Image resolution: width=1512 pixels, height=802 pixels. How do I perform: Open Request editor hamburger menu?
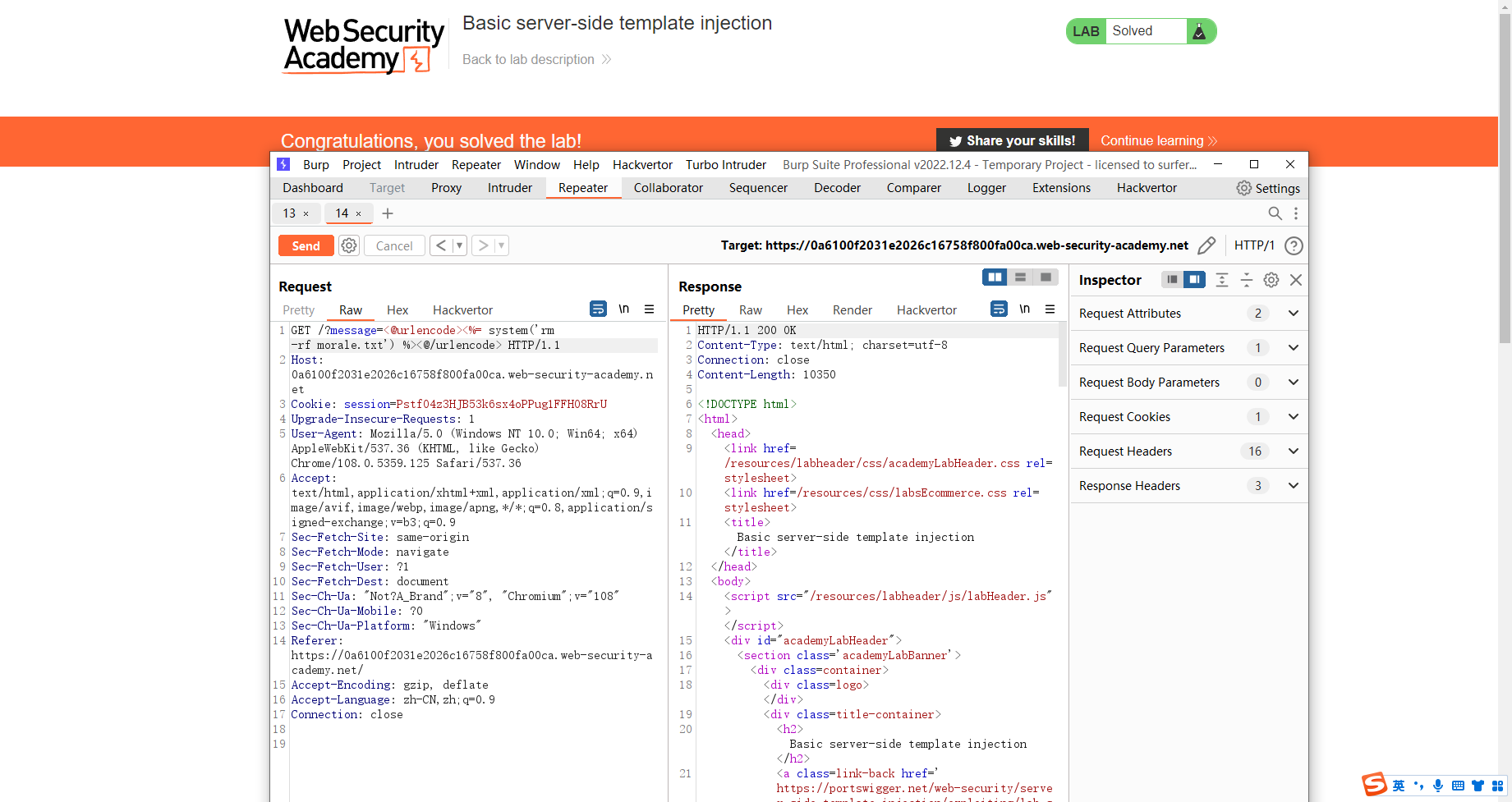pyautogui.click(x=650, y=309)
